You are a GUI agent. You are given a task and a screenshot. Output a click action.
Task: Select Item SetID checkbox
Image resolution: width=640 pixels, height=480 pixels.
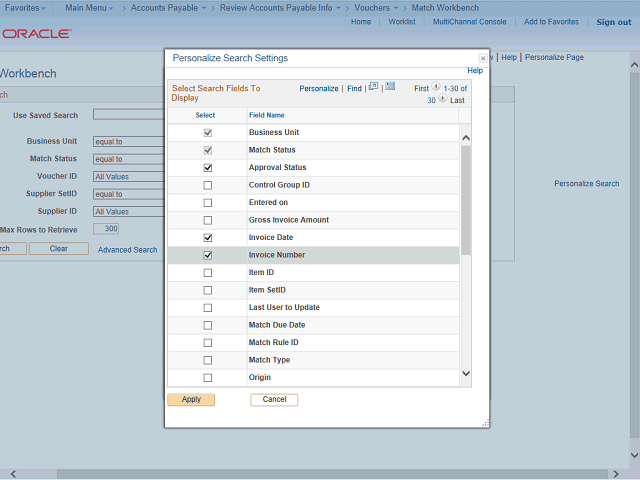(x=208, y=290)
